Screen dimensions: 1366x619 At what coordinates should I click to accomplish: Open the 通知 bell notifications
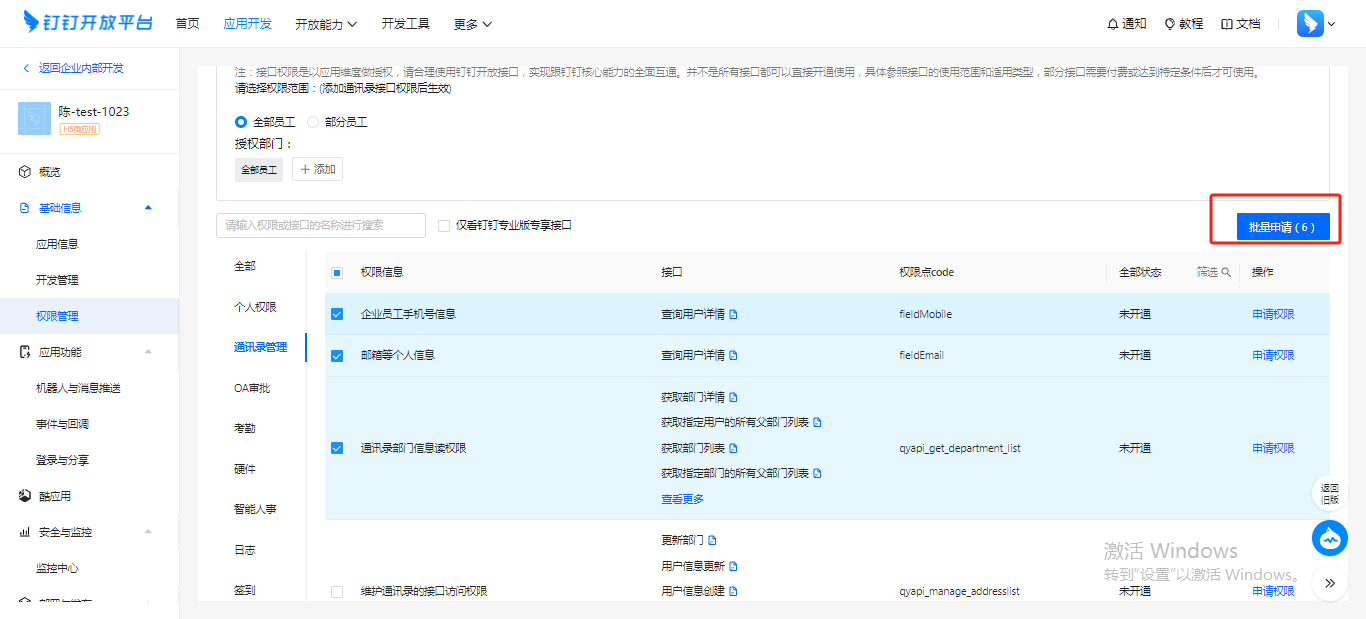(1127, 24)
